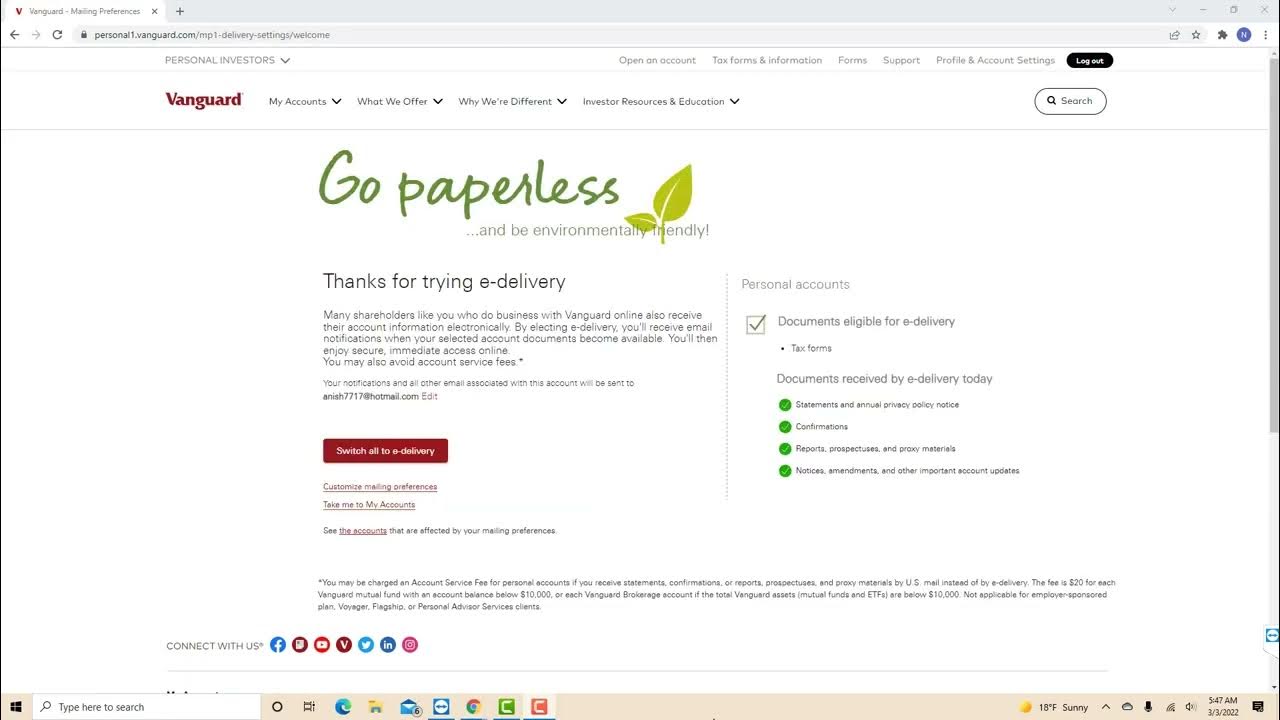
Task: Open microphone icon in system tray
Action: point(1148,707)
